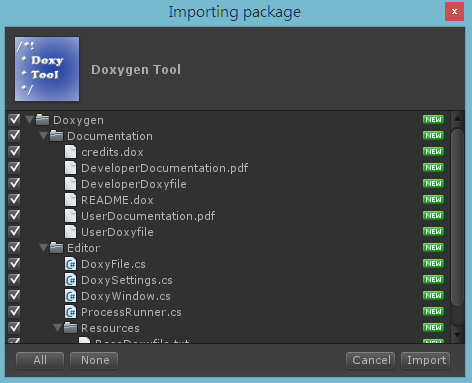Toggle the UserDocumentation.pdf checkbox

[x=14, y=215]
